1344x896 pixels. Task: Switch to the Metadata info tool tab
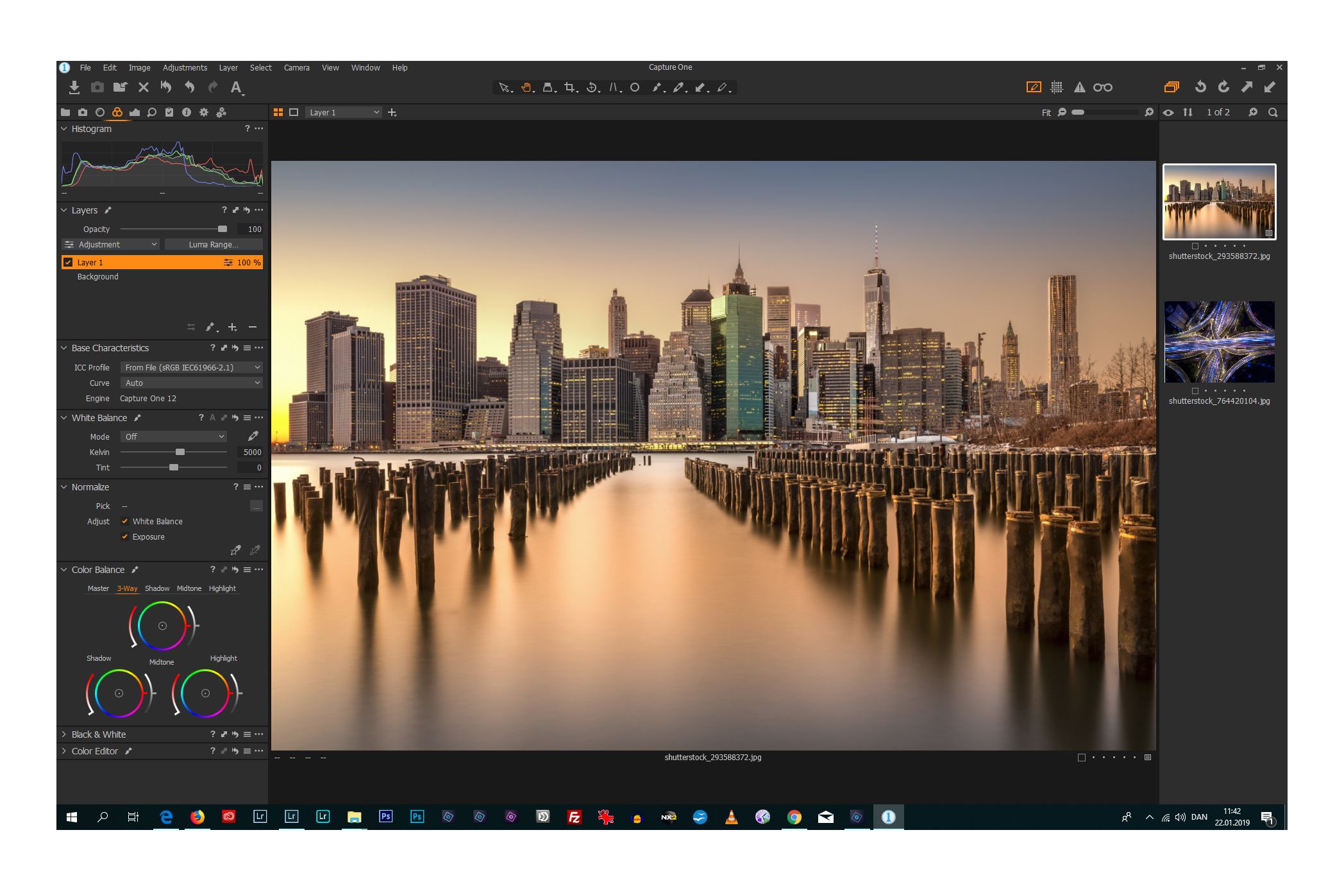187,112
